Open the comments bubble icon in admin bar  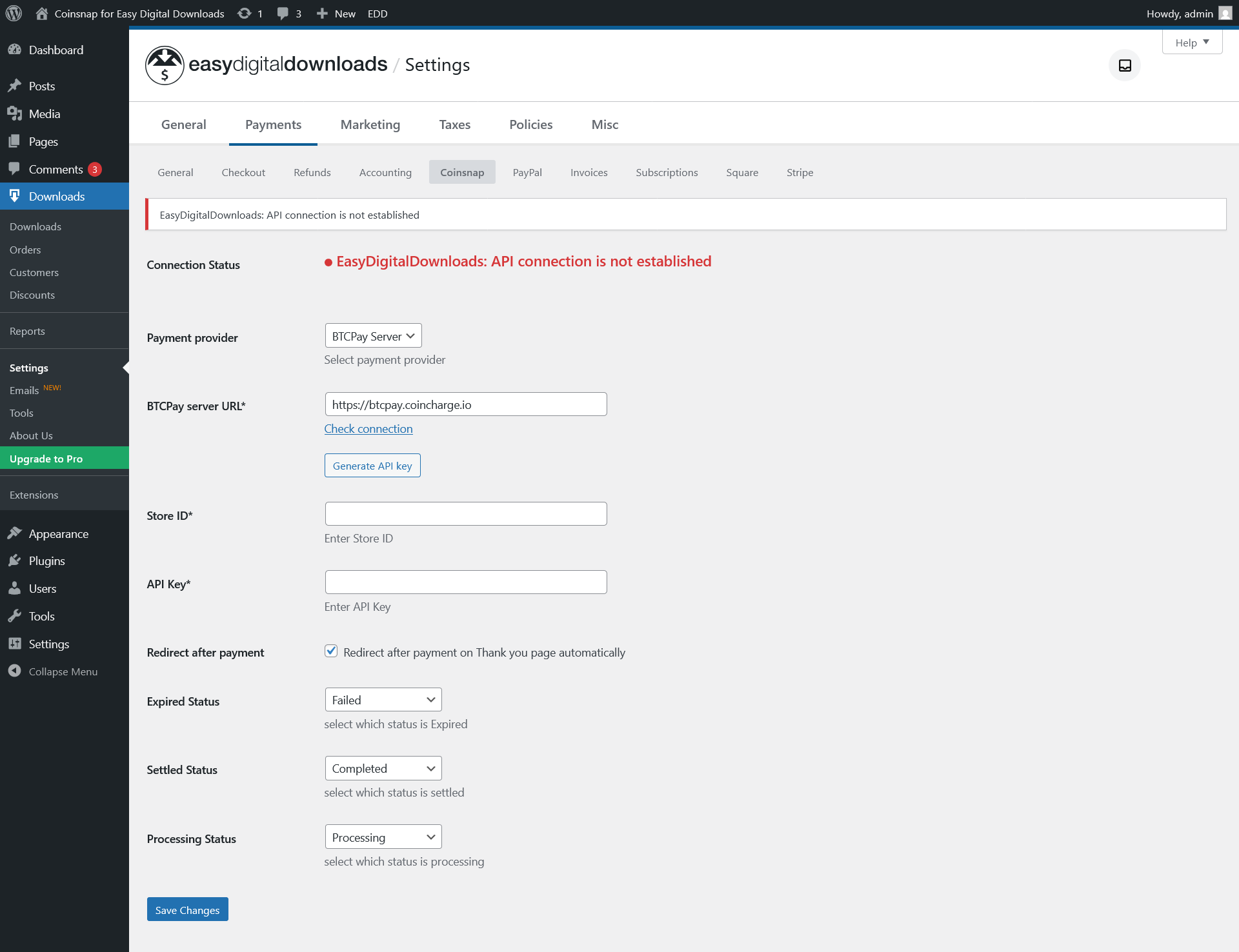[x=283, y=14]
